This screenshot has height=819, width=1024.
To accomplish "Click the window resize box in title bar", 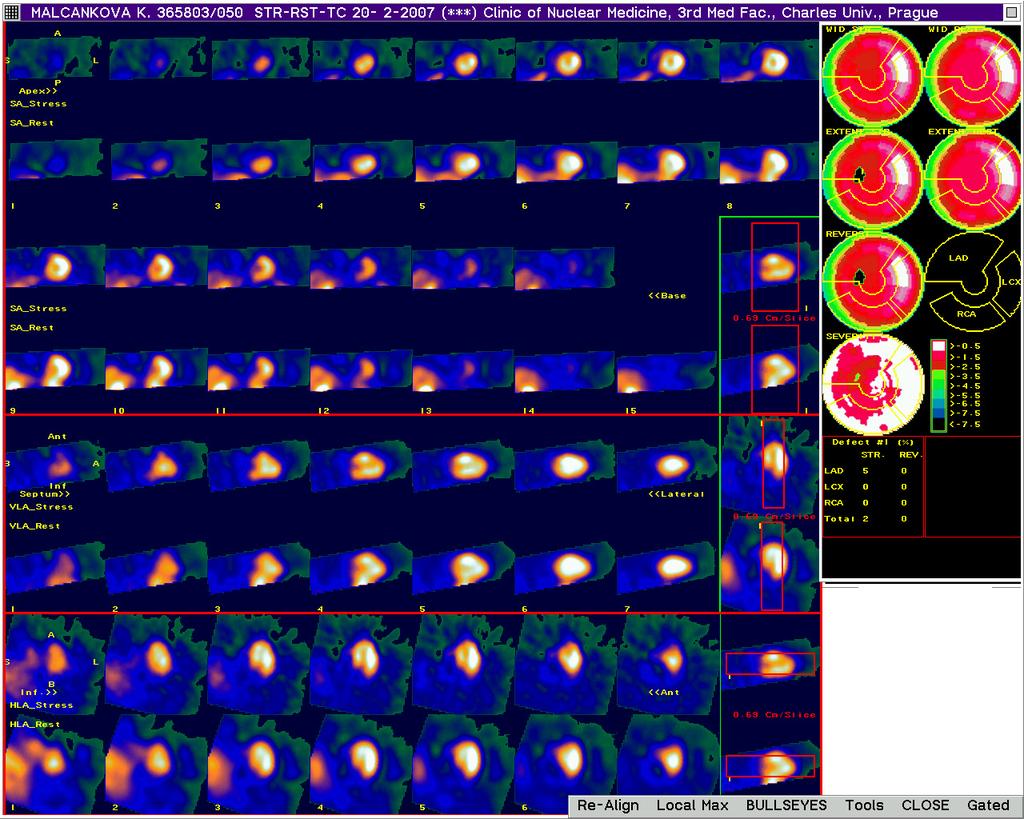I will tap(1012, 12).
